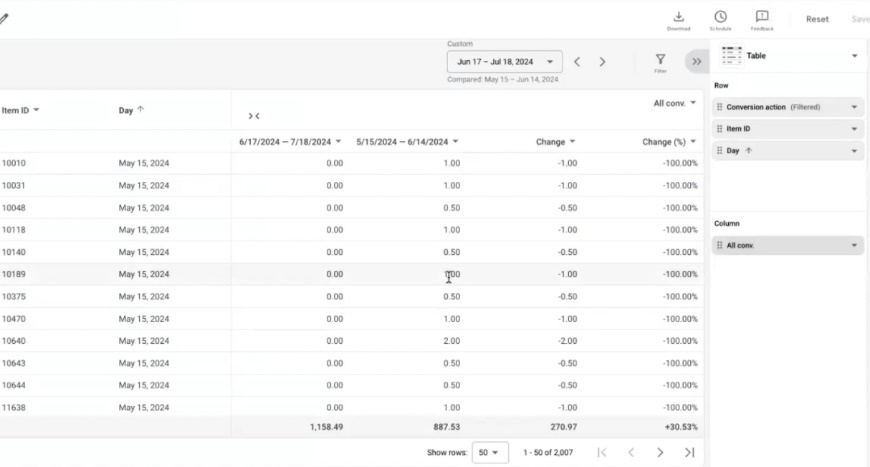
Task: Open the date range dropdown
Action: 504,62
